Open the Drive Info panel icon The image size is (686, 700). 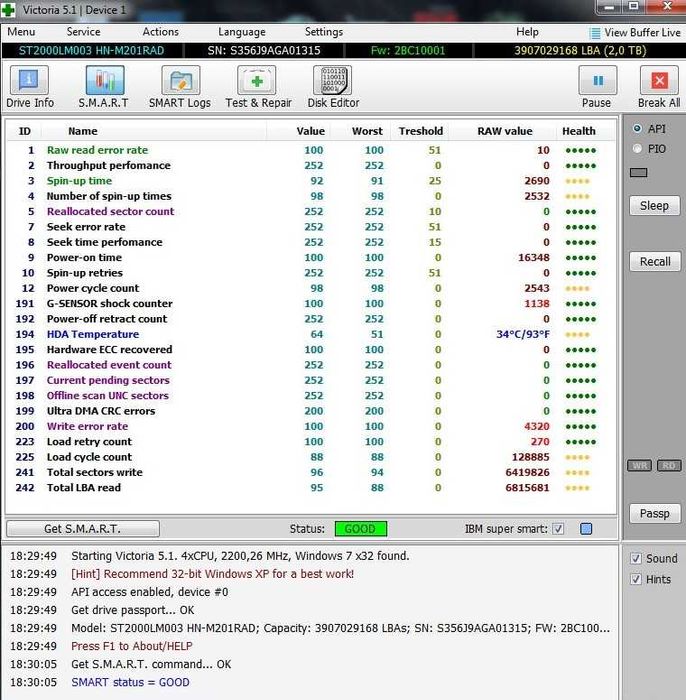pos(29,80)
